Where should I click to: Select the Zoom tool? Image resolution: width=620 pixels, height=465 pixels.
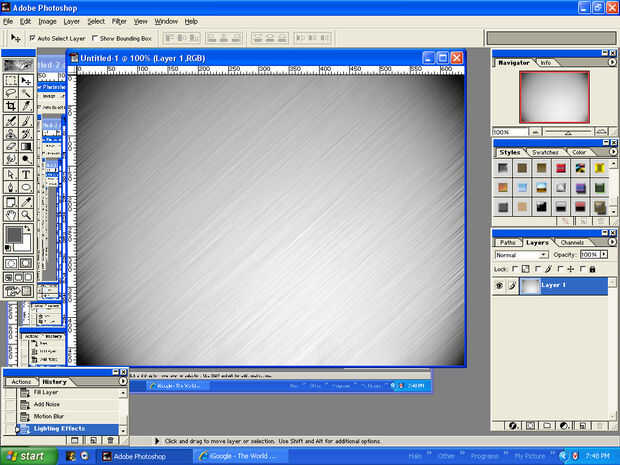click(x=26, y=215)
